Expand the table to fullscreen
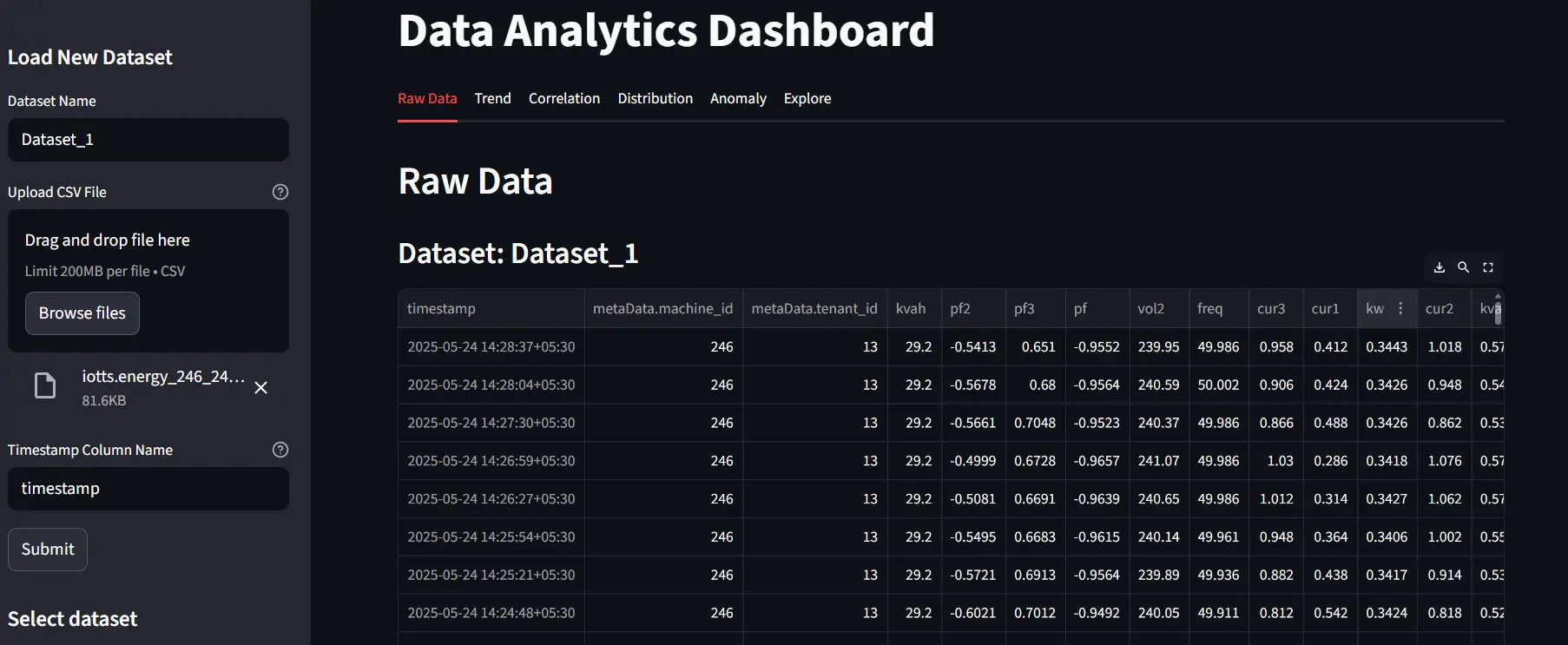Image resolution: width=1568 pixels, height=645 pixels. [1488, 267]
